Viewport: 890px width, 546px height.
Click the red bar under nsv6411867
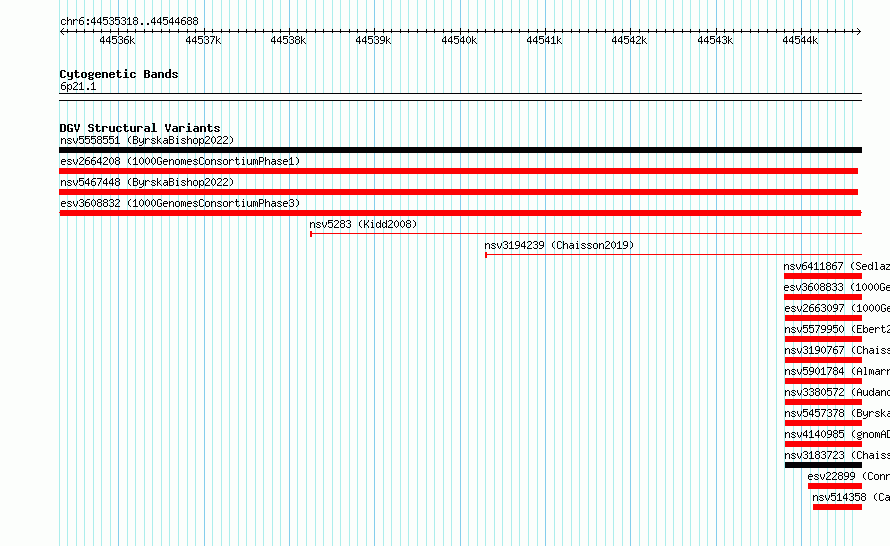[823, 276]
